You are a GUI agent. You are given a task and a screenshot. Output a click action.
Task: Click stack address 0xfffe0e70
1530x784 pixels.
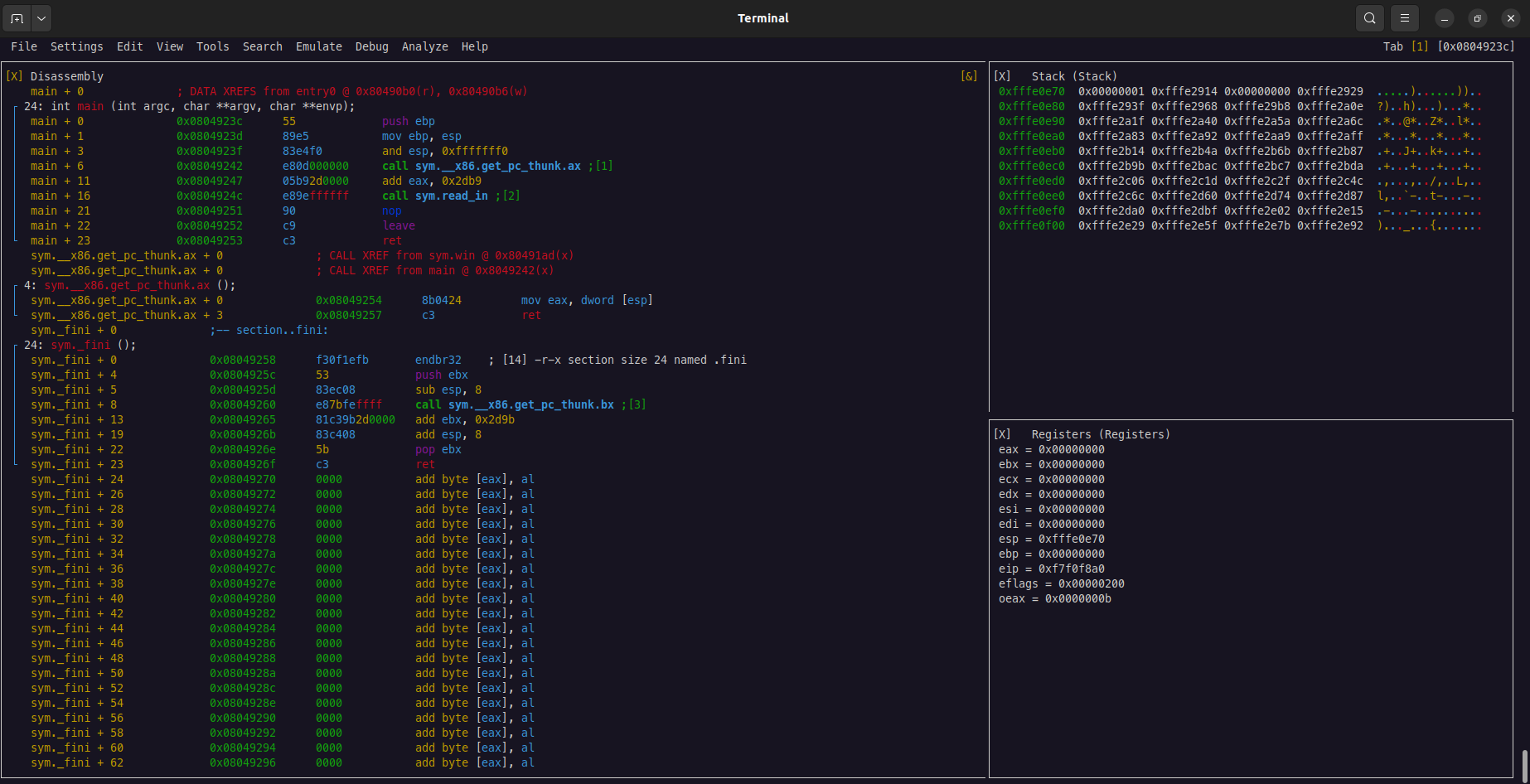tap(1032, 91)
